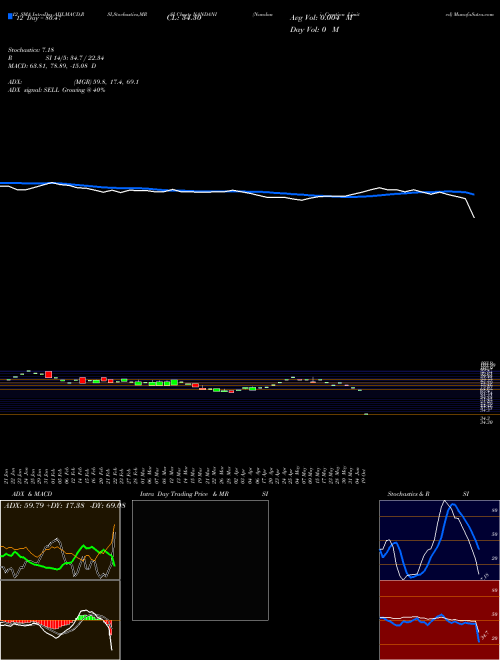This screenshot has width=500, height=660.
Task: Select the MACD values line
Action: [x=52, y=66]
